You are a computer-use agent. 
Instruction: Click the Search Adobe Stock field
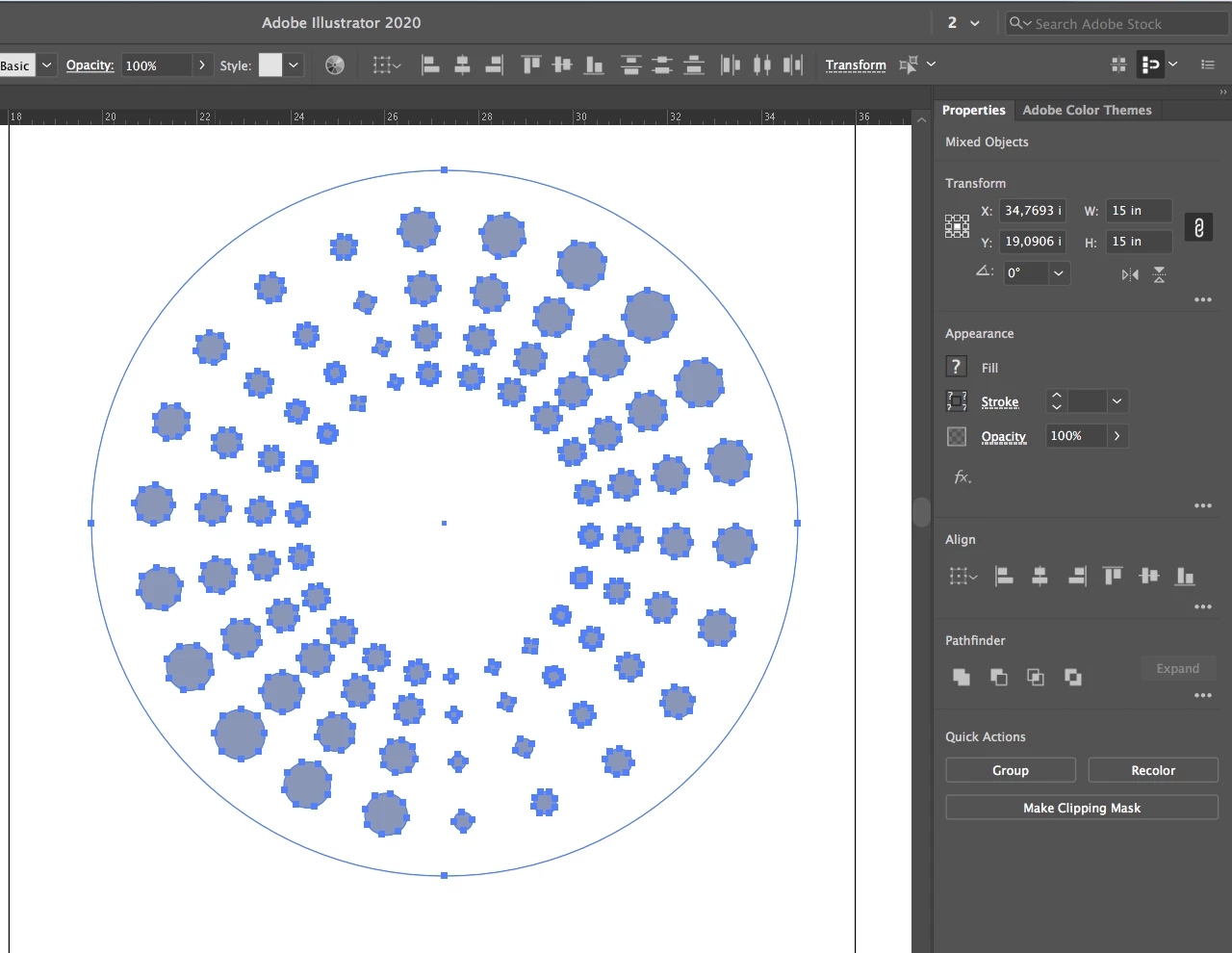tap(1116, 23)
